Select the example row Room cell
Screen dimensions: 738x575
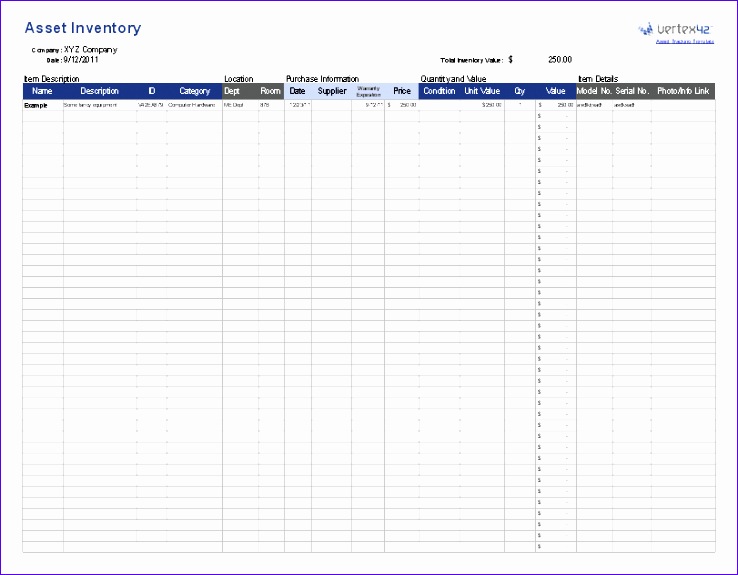pyautogui.click(x=271, y=105)
